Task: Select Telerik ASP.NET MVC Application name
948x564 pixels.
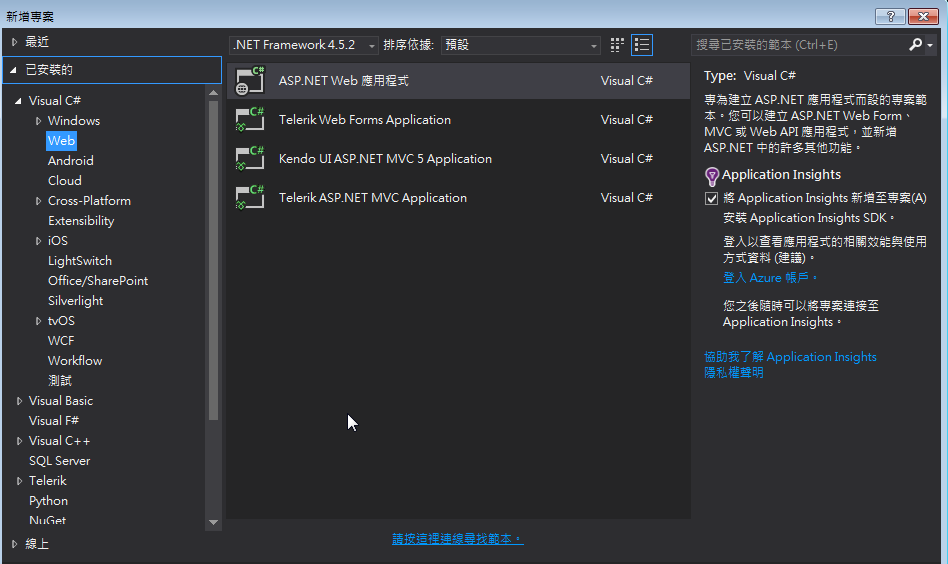Action: pyautogui.click(x=372, y=198)
